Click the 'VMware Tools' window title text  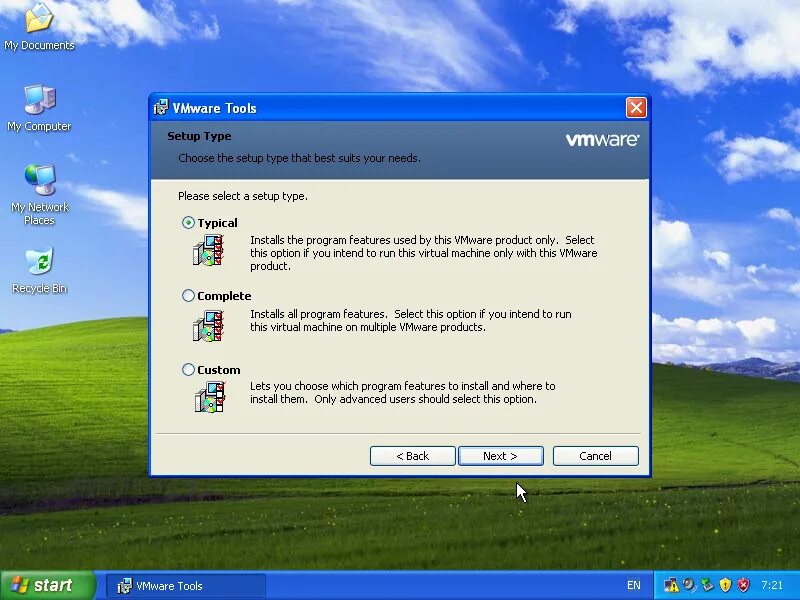pyautogui.click(x=214, y=108)
